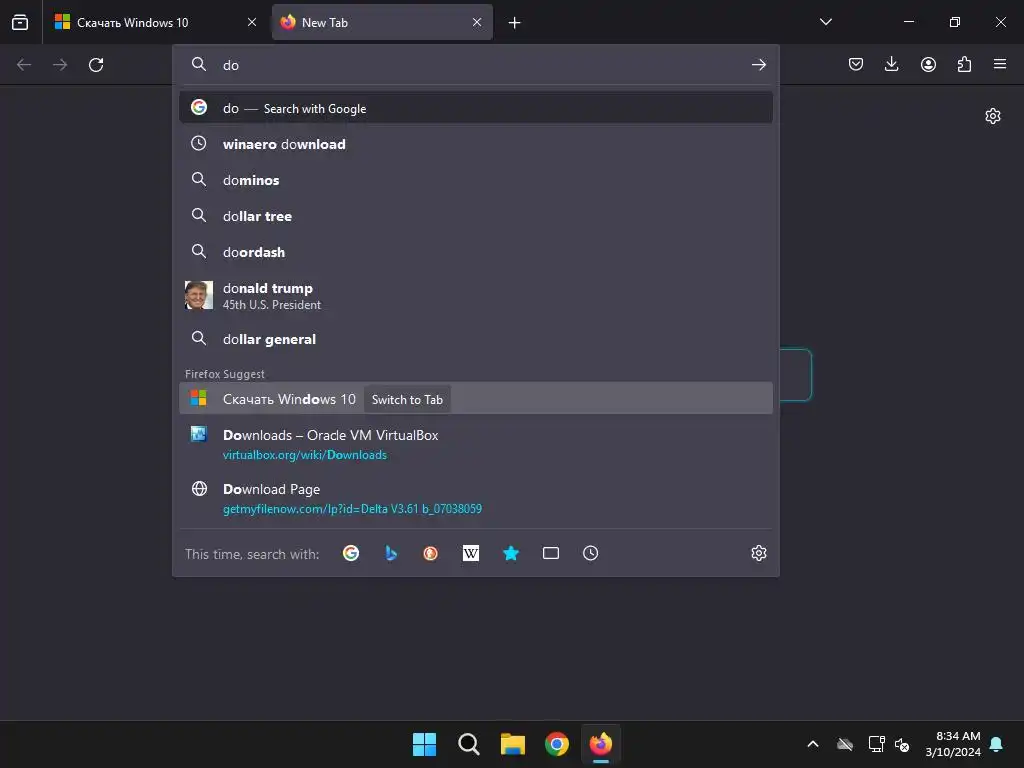The width and height of the screenshot is (1024, 768).
Task: Open Windows taskbar Search
Action: (469, 744)
